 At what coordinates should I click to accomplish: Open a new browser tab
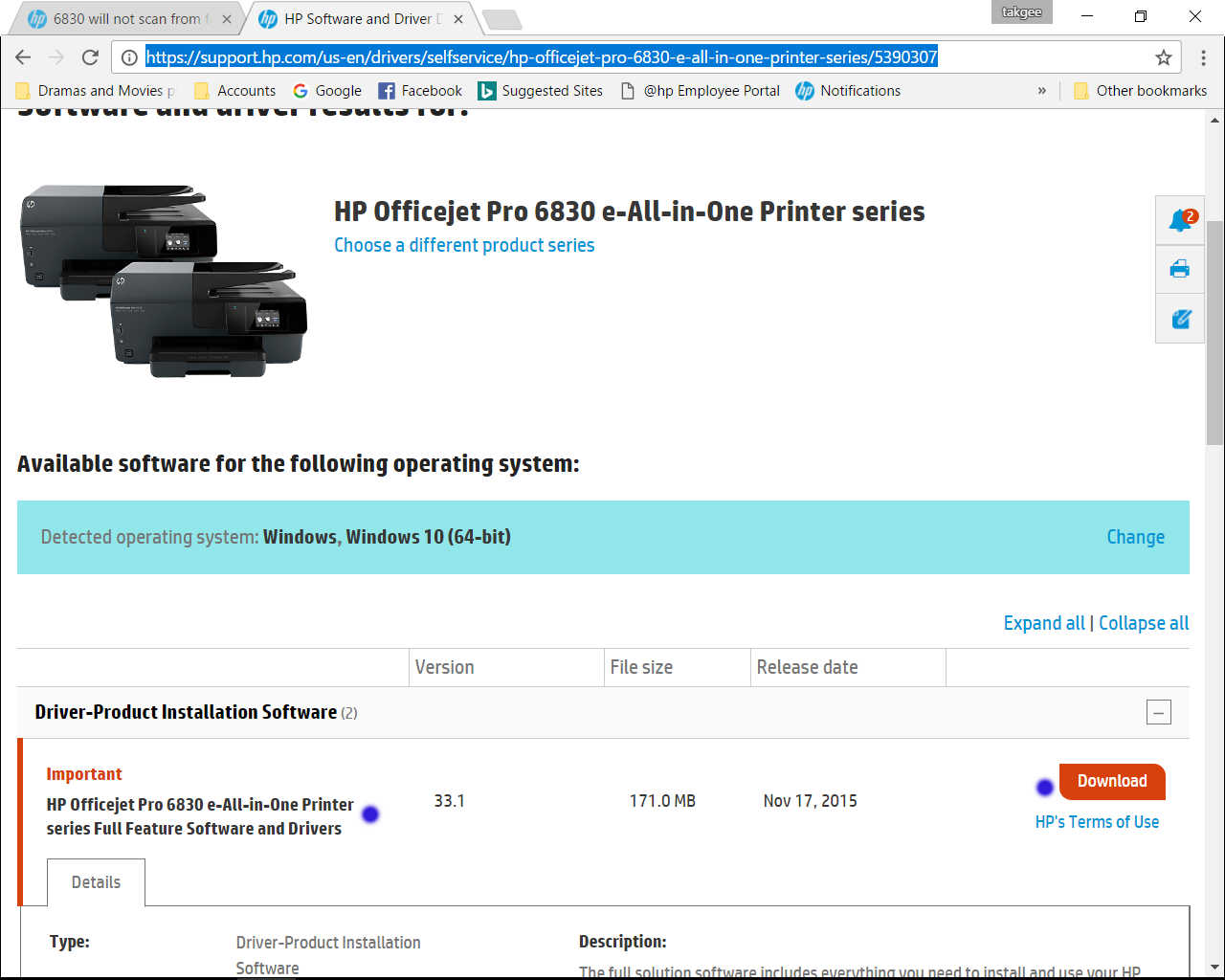[x=501, y=19]
